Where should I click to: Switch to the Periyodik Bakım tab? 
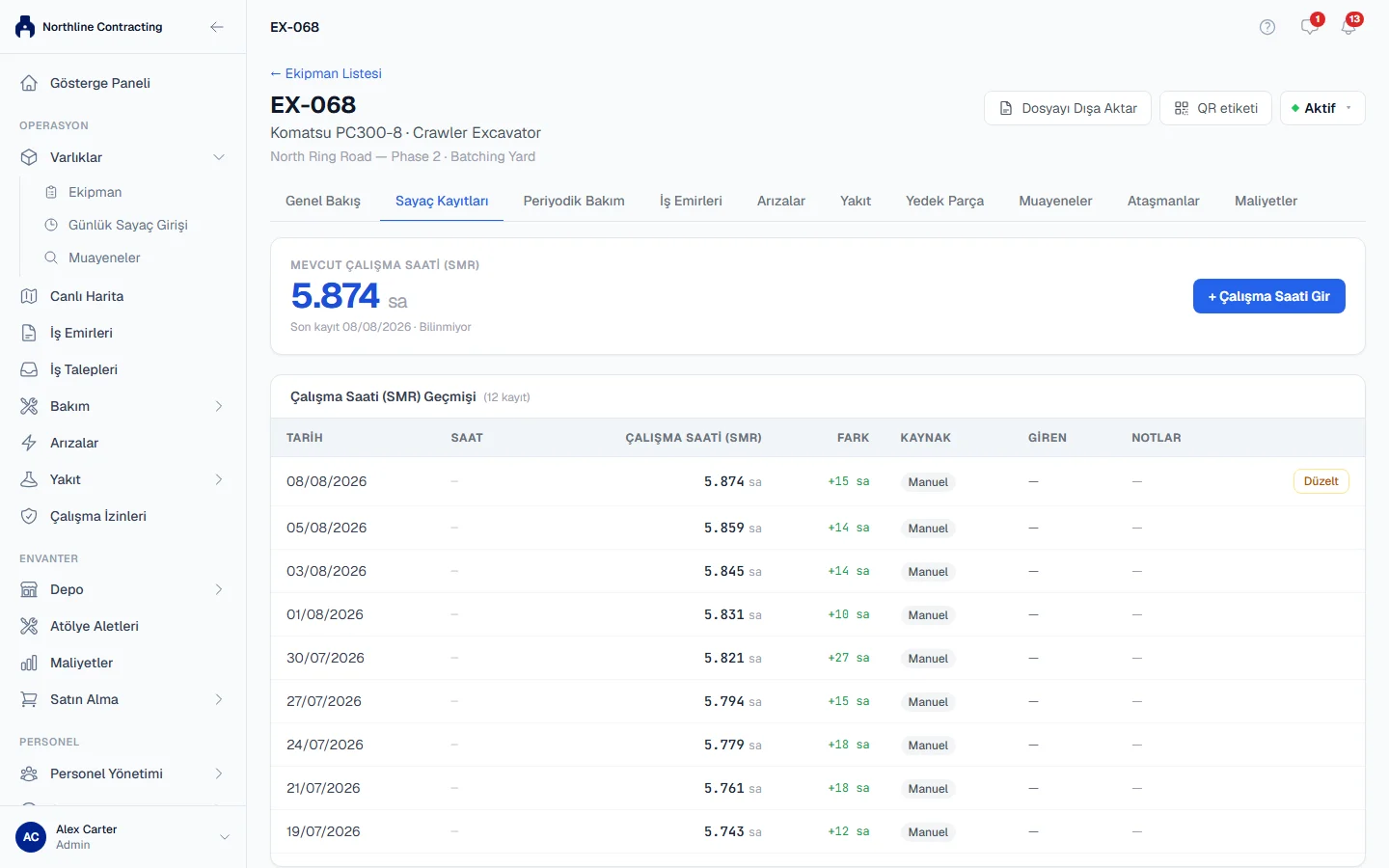[574, 201]
